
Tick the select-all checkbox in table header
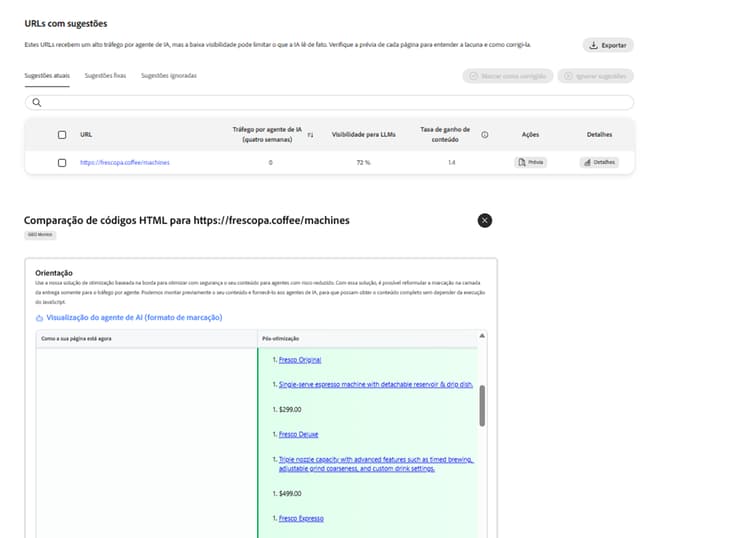click(62, 135)
